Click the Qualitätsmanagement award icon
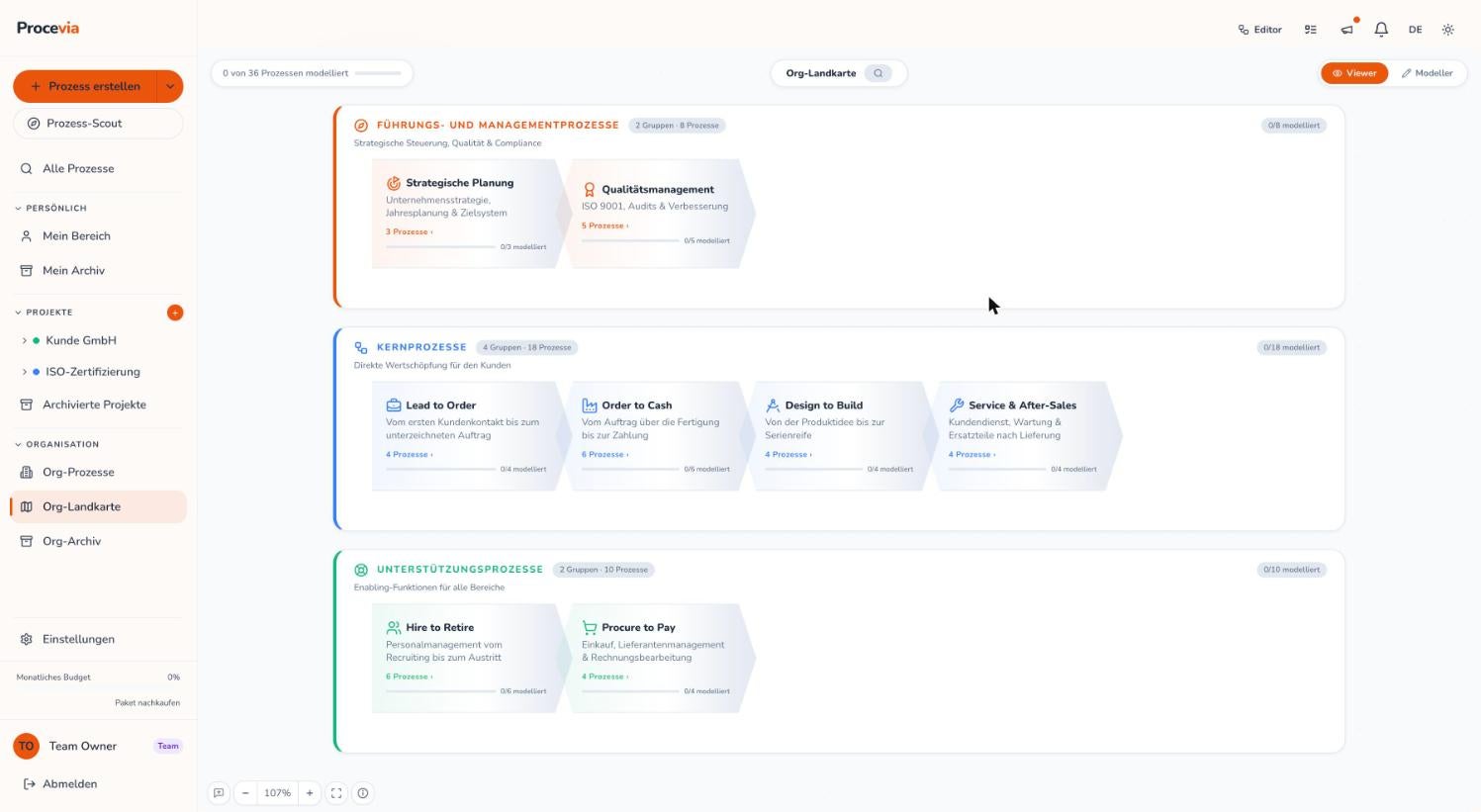 pos(590,189)
